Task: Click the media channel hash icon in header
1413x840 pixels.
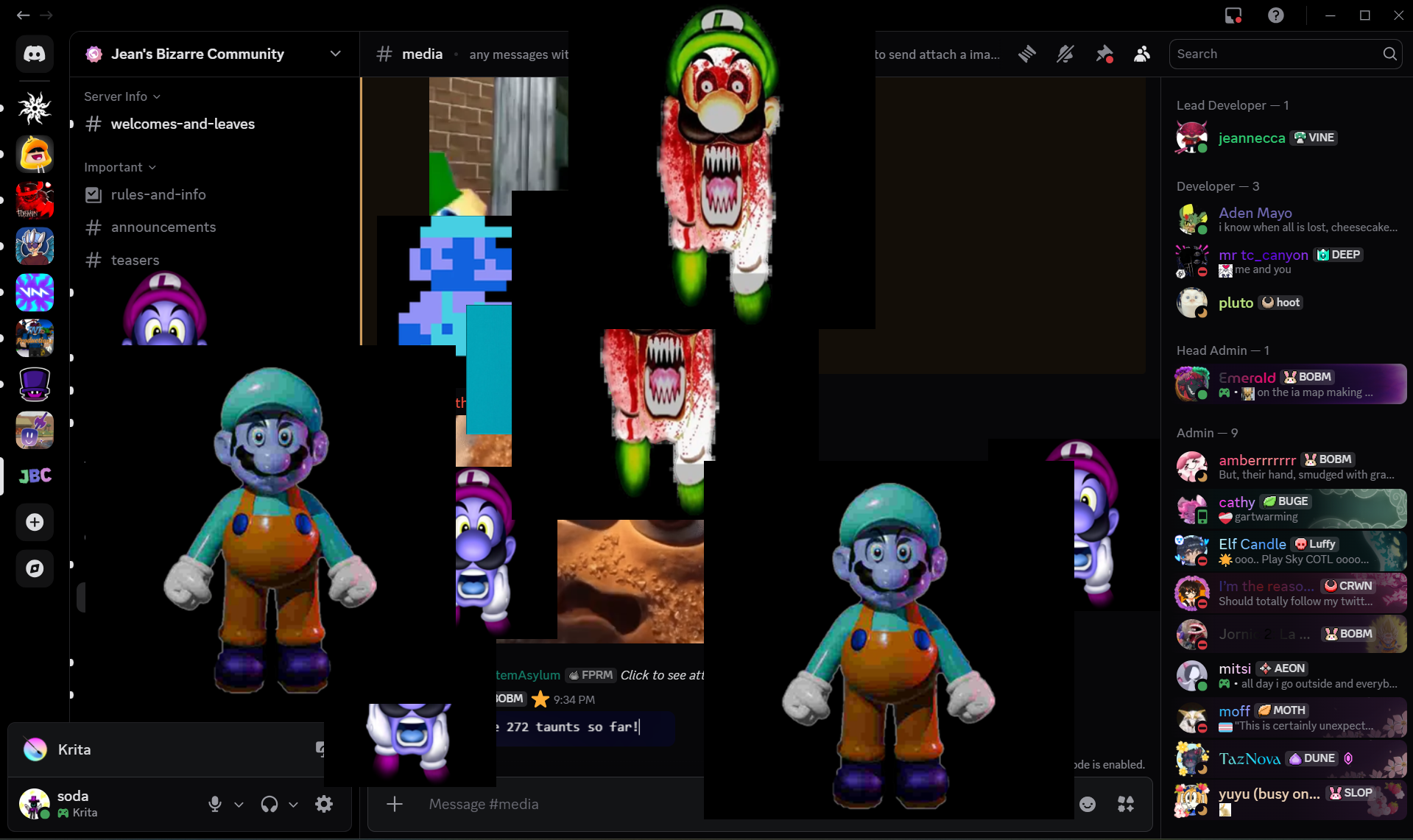Action: tap(384, 54)
